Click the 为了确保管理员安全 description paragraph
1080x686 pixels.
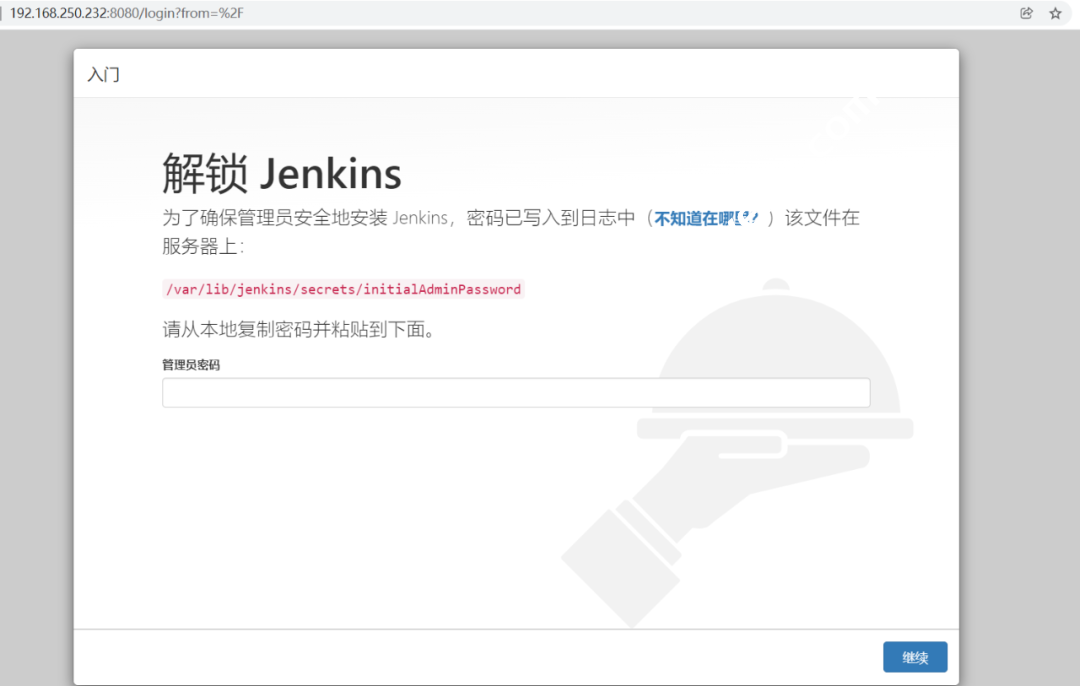point(400,218)
